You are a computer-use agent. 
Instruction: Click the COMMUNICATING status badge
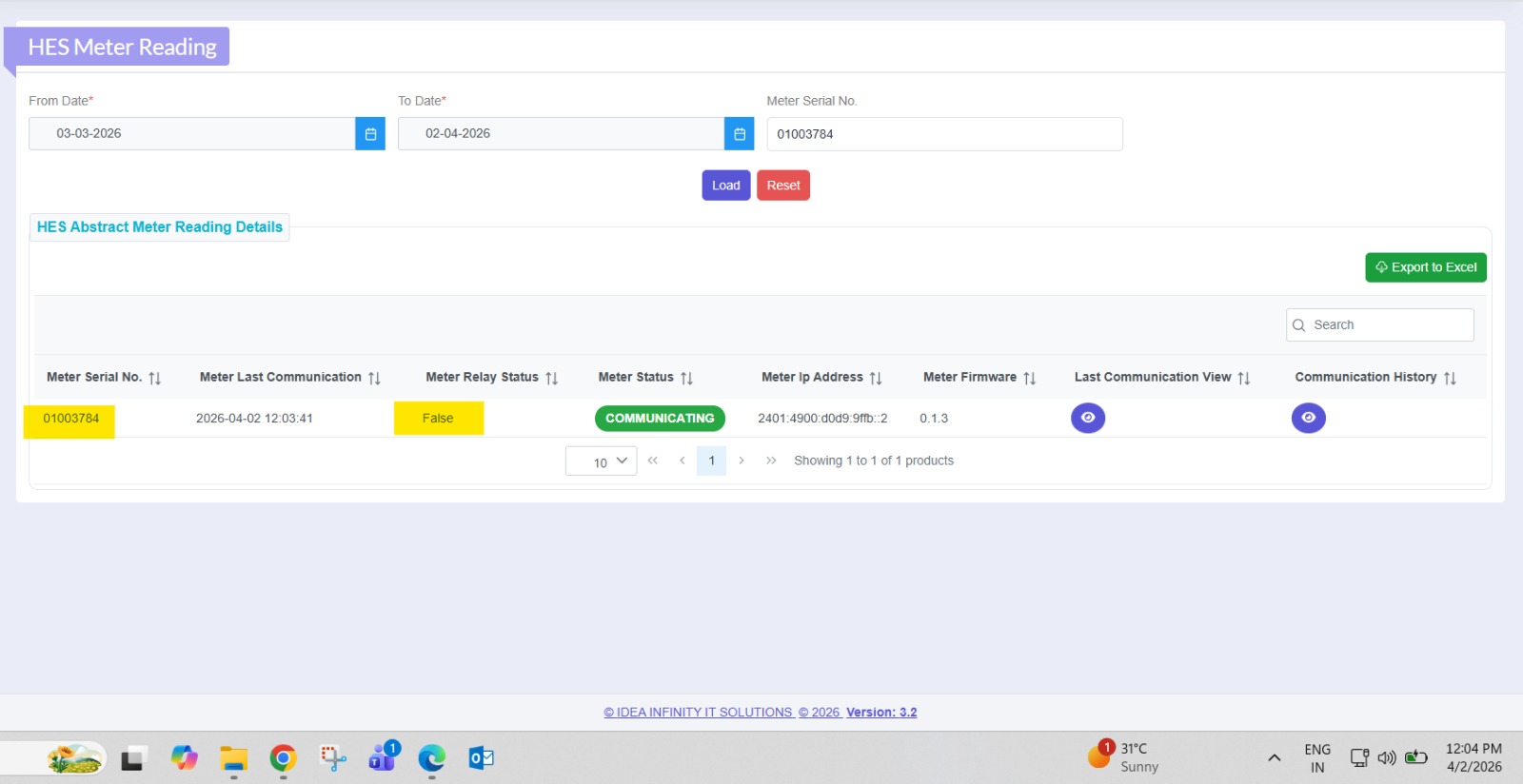click(x=660, y=419)
